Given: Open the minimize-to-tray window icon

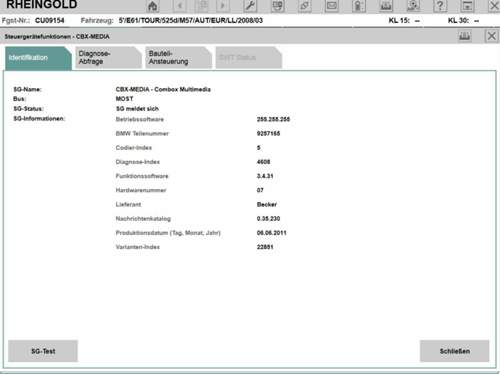Looking at the screenshot, I should point(467,6).
